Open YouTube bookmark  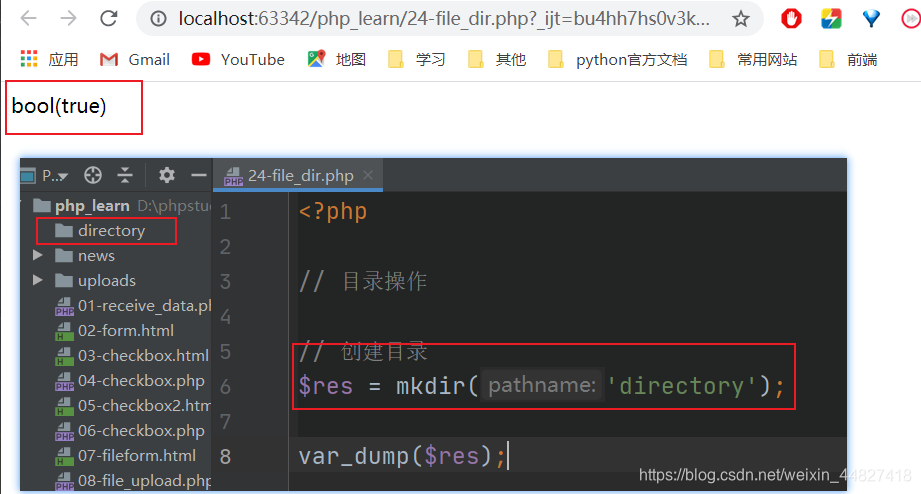tap(238, 59)
